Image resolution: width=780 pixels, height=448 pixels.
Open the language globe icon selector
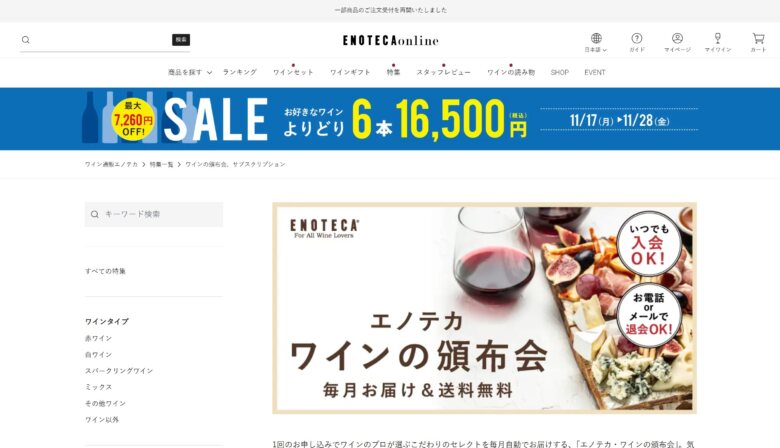point(596,38)
